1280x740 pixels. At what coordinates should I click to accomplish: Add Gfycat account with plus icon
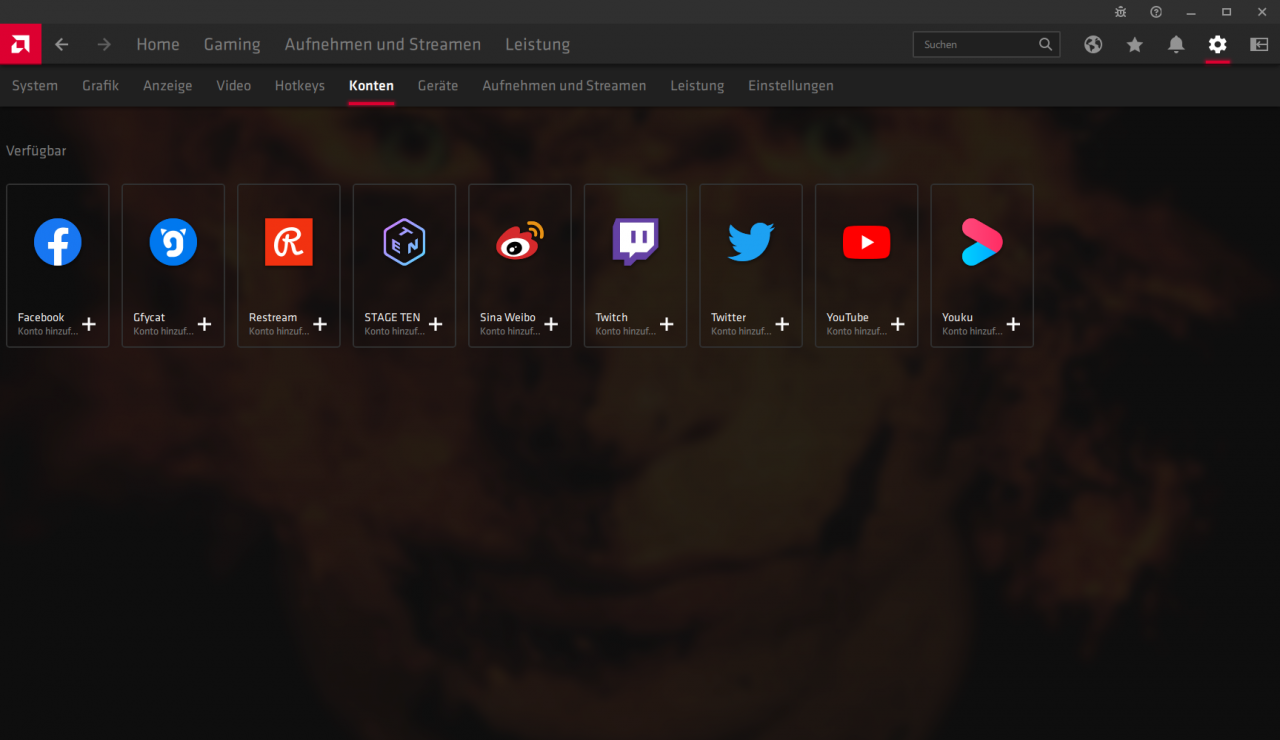pos(204,324)
